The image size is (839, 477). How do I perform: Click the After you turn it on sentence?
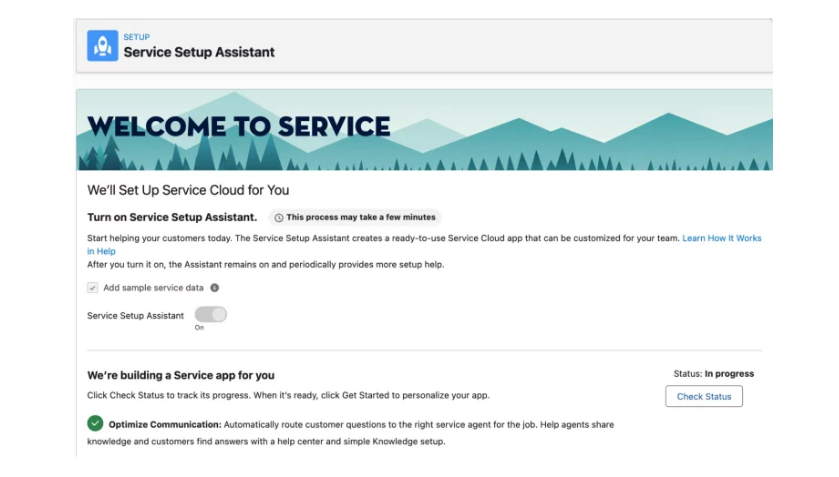coord(265,264)
